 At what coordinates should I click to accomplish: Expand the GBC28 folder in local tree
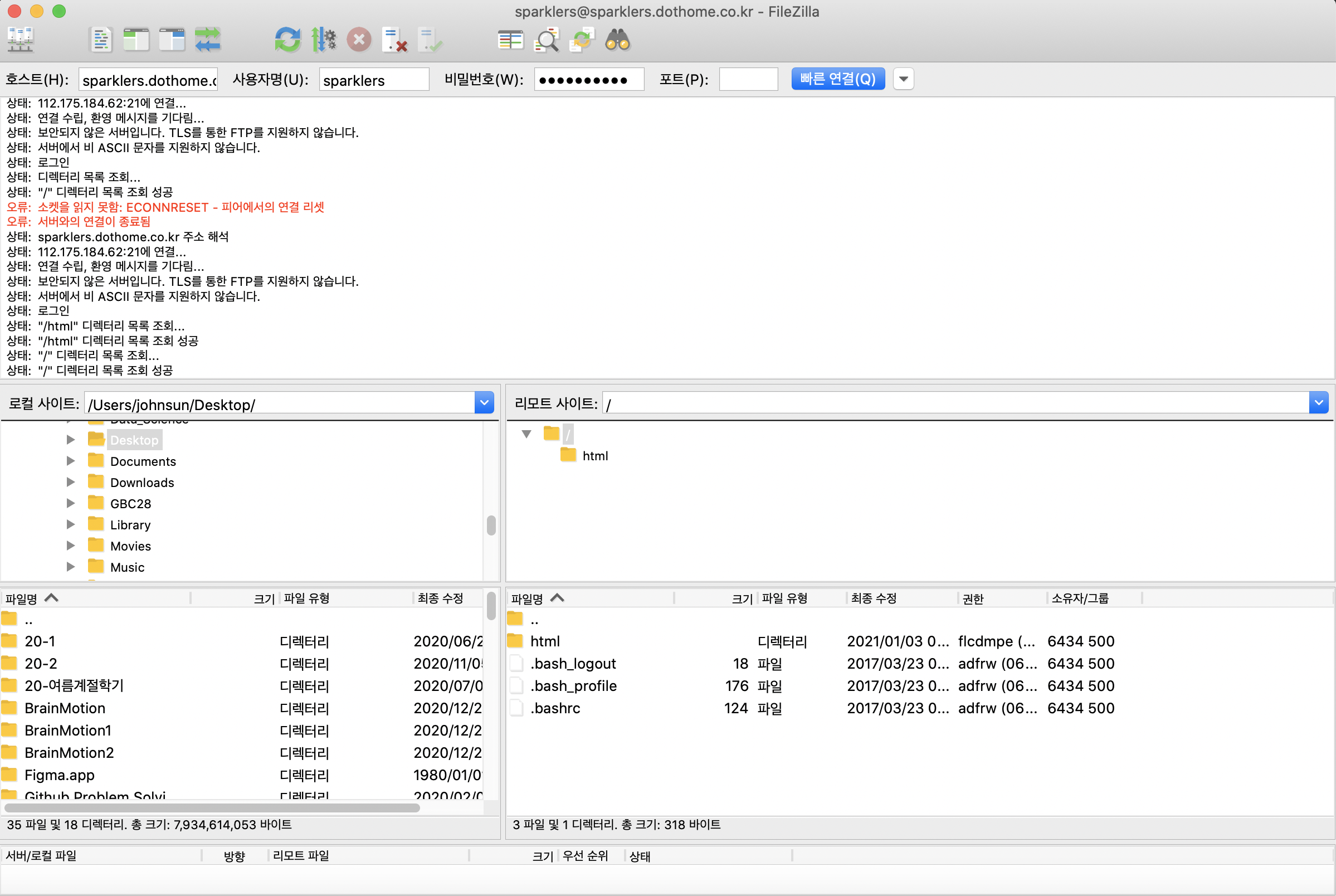70,503
